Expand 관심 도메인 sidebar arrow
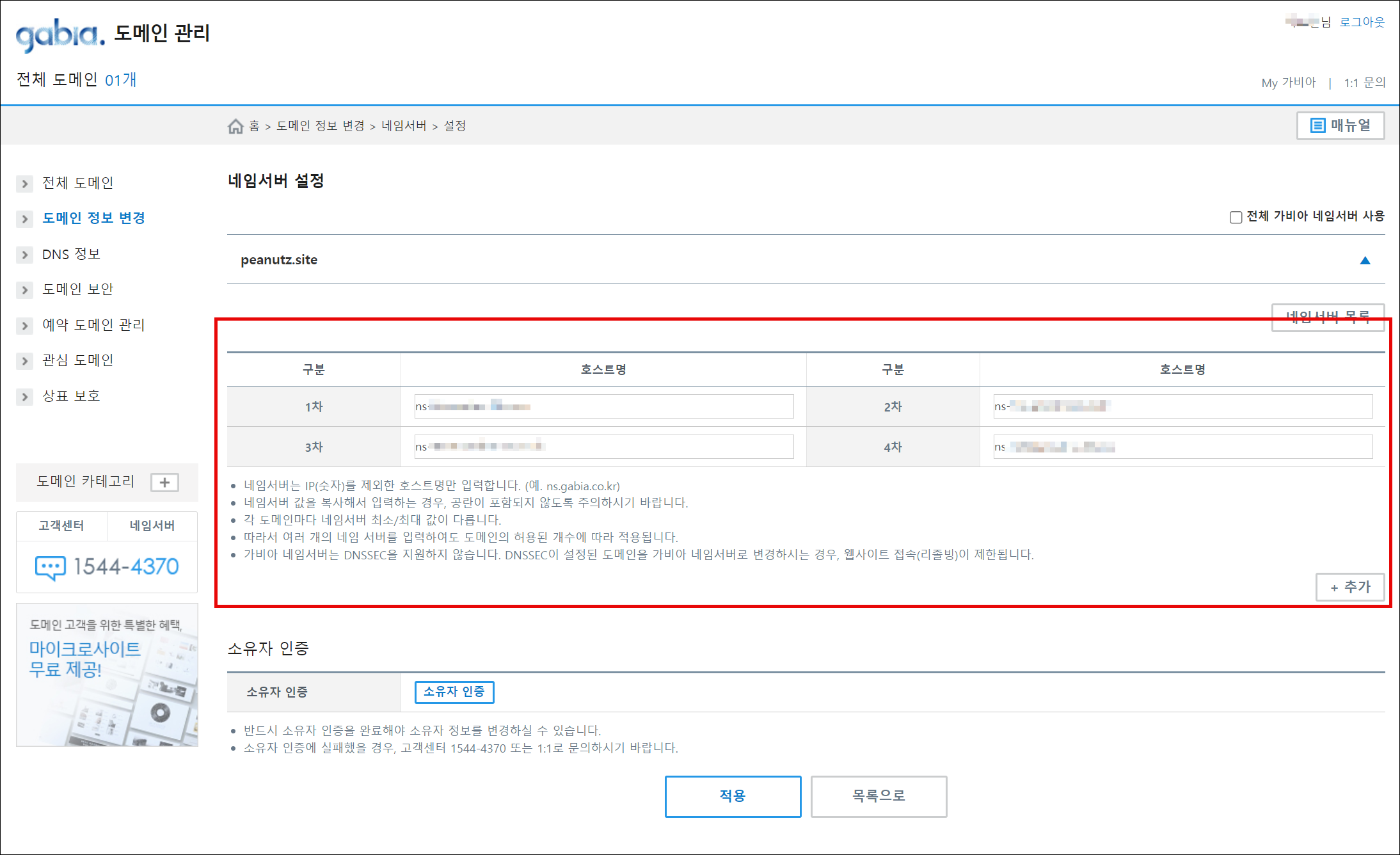The image size is (1400, 855). 24,361
